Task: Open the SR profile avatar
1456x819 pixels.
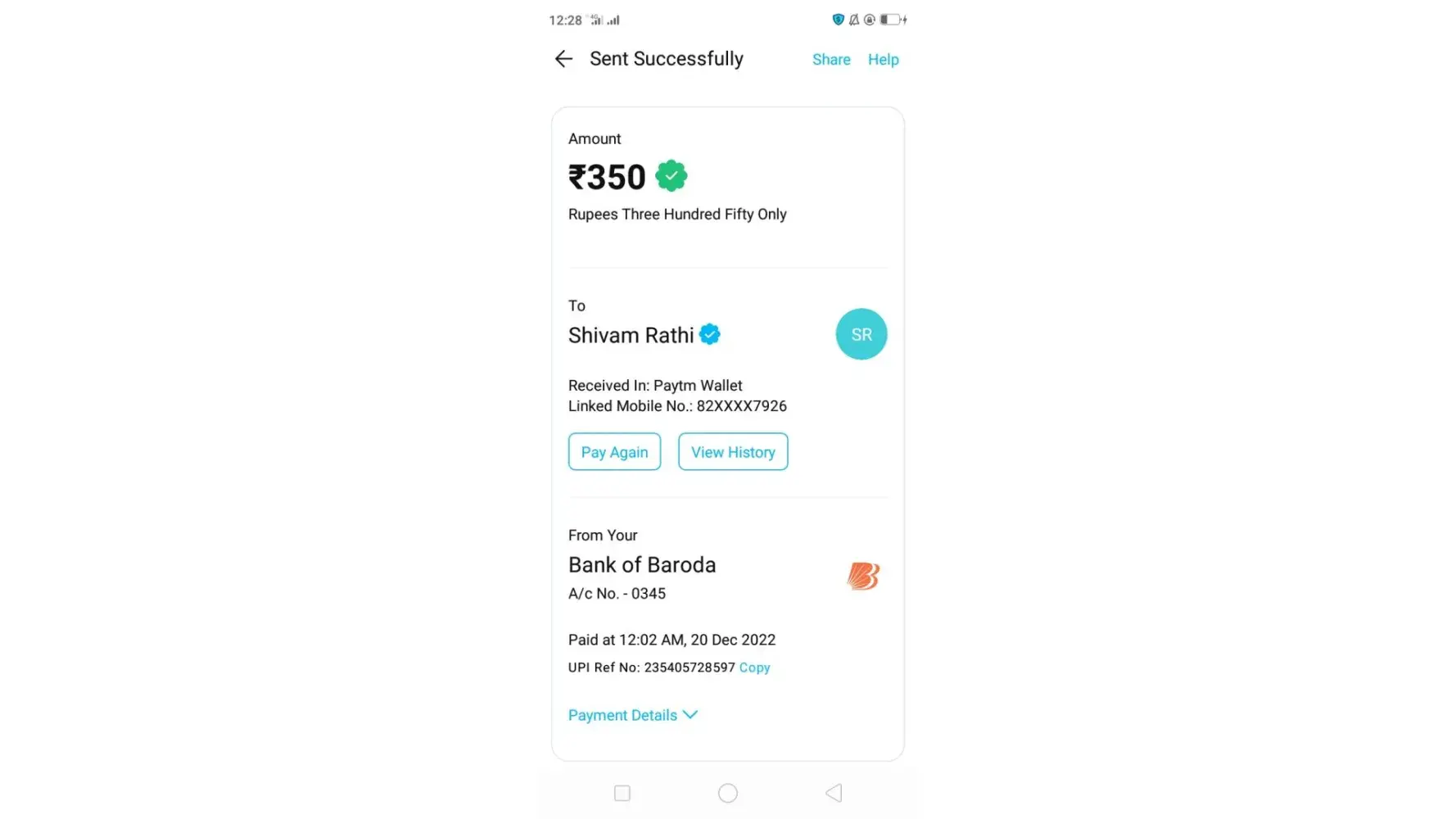Action: point(861,334)
